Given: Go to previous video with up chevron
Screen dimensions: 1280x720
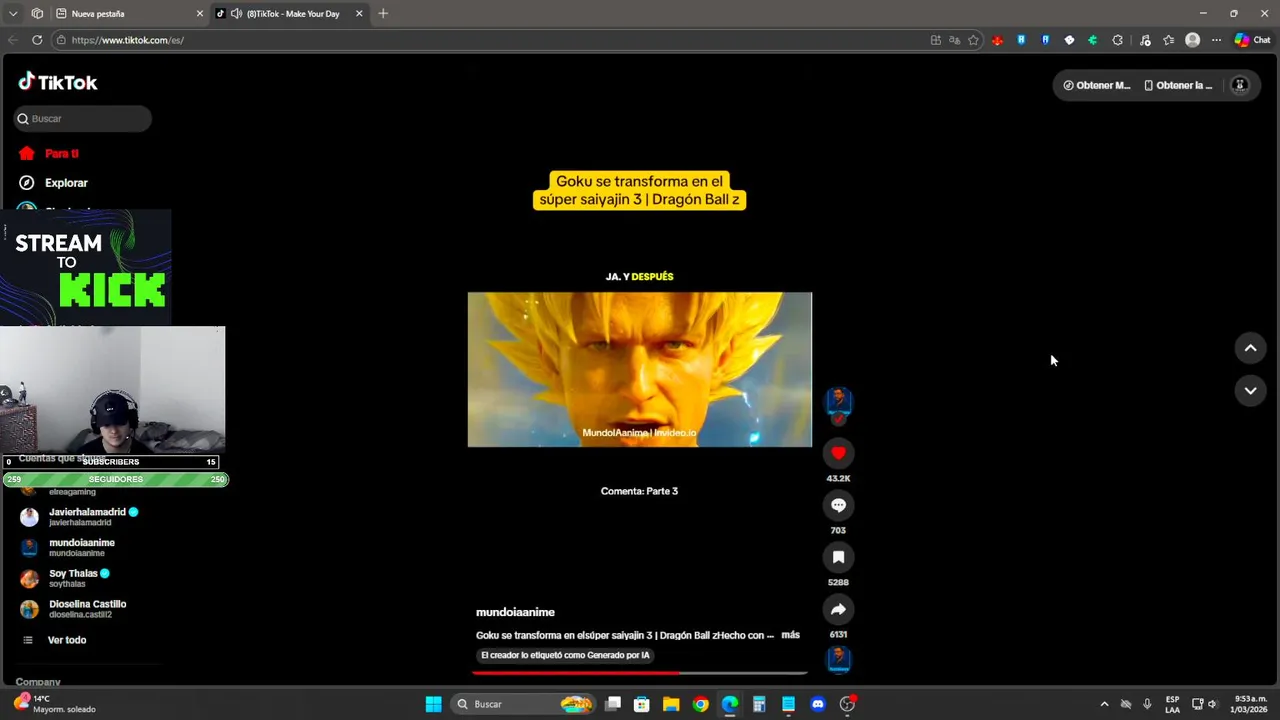Looking at the screenshot, I should [x=1250, y=348].
